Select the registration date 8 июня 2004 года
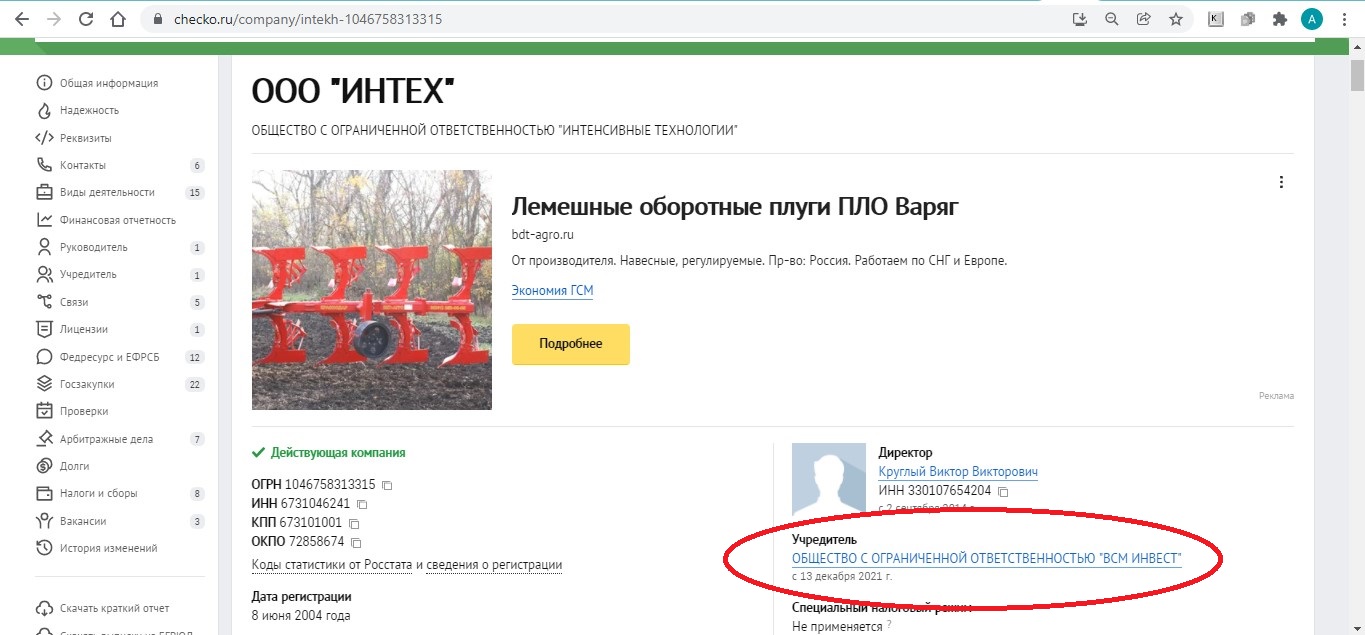Screen dimensions: 1365x635 (301, 616)
